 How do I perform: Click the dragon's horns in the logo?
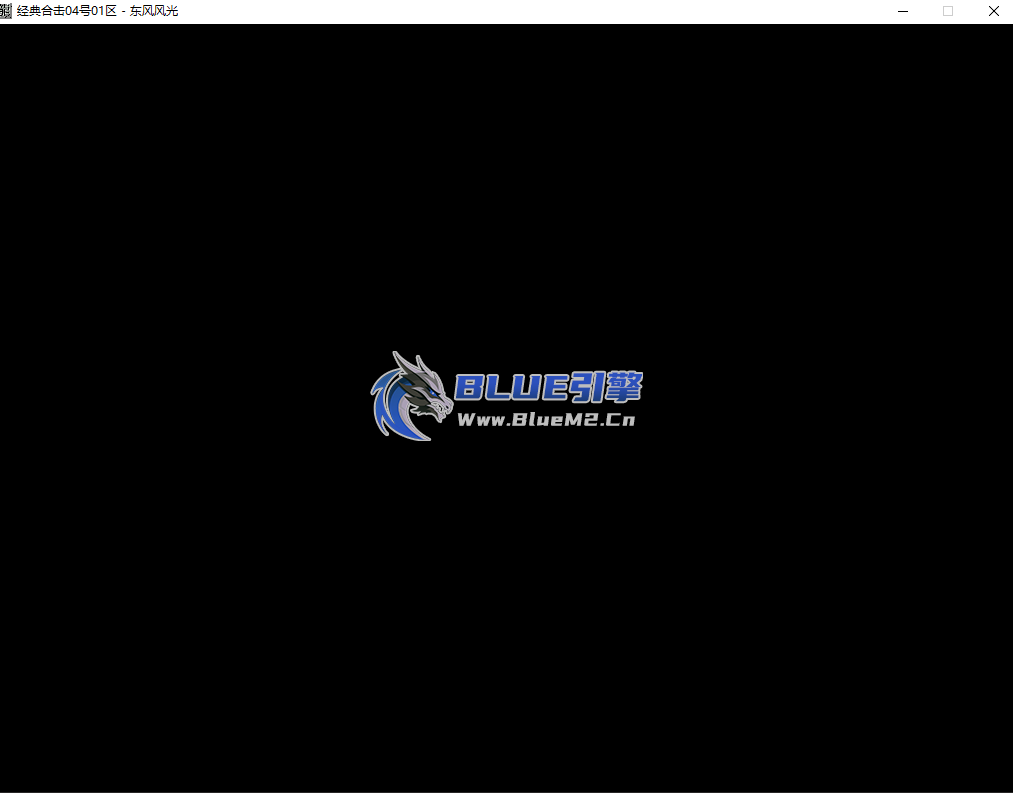click(405, 363)
